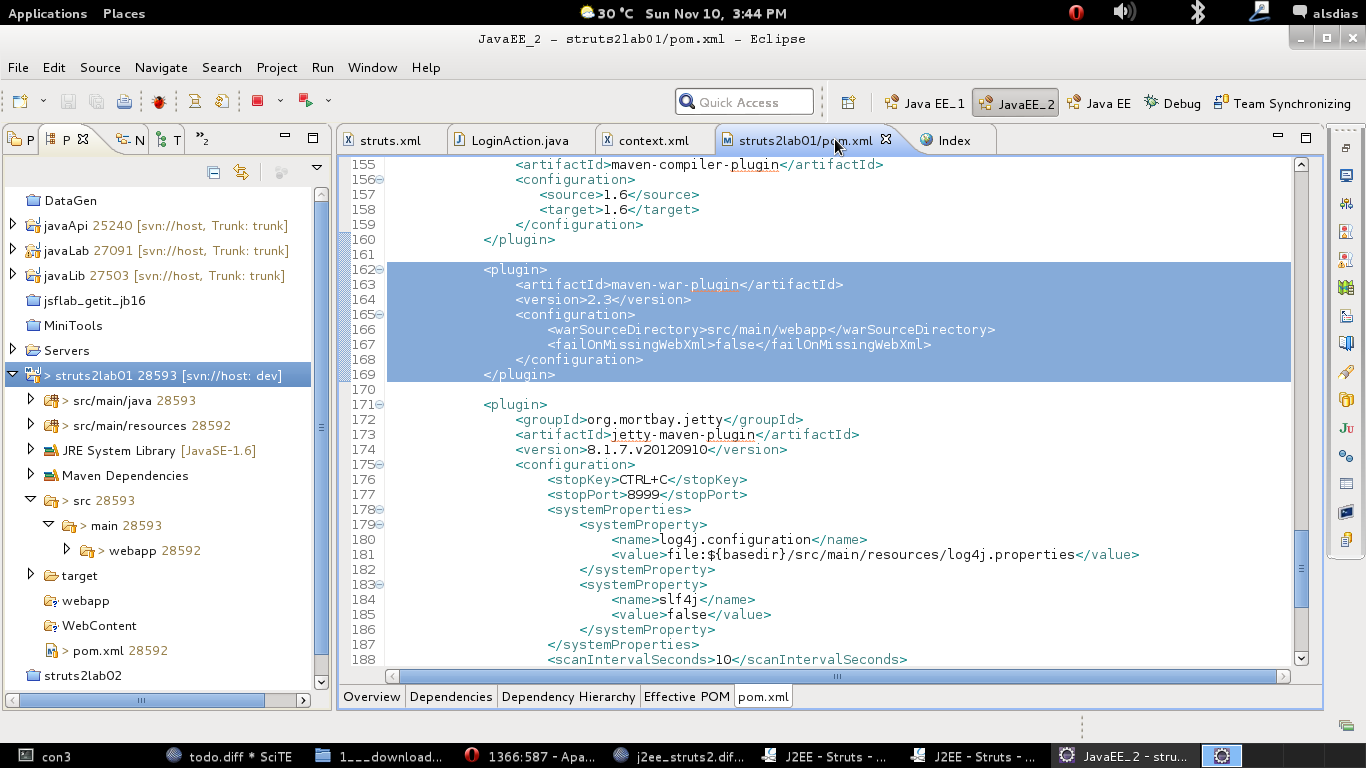
Task: Click the New wizard toolbar icon
Action: click(x=20, y=102)
